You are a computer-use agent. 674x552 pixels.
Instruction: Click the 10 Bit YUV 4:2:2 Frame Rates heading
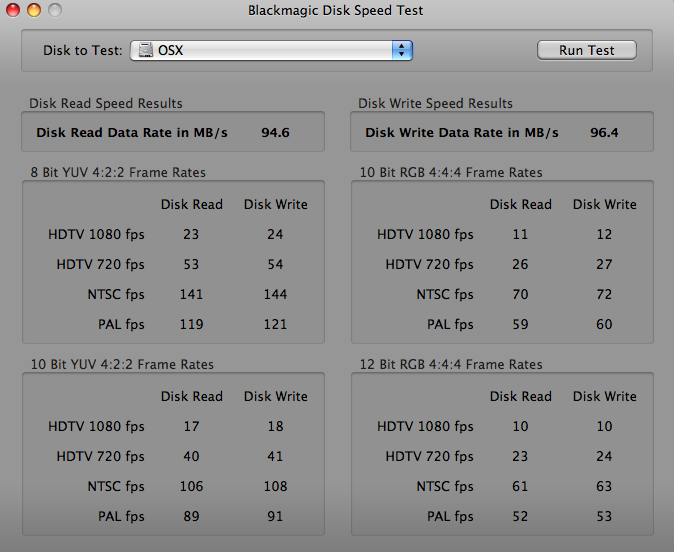coord(122,365)
